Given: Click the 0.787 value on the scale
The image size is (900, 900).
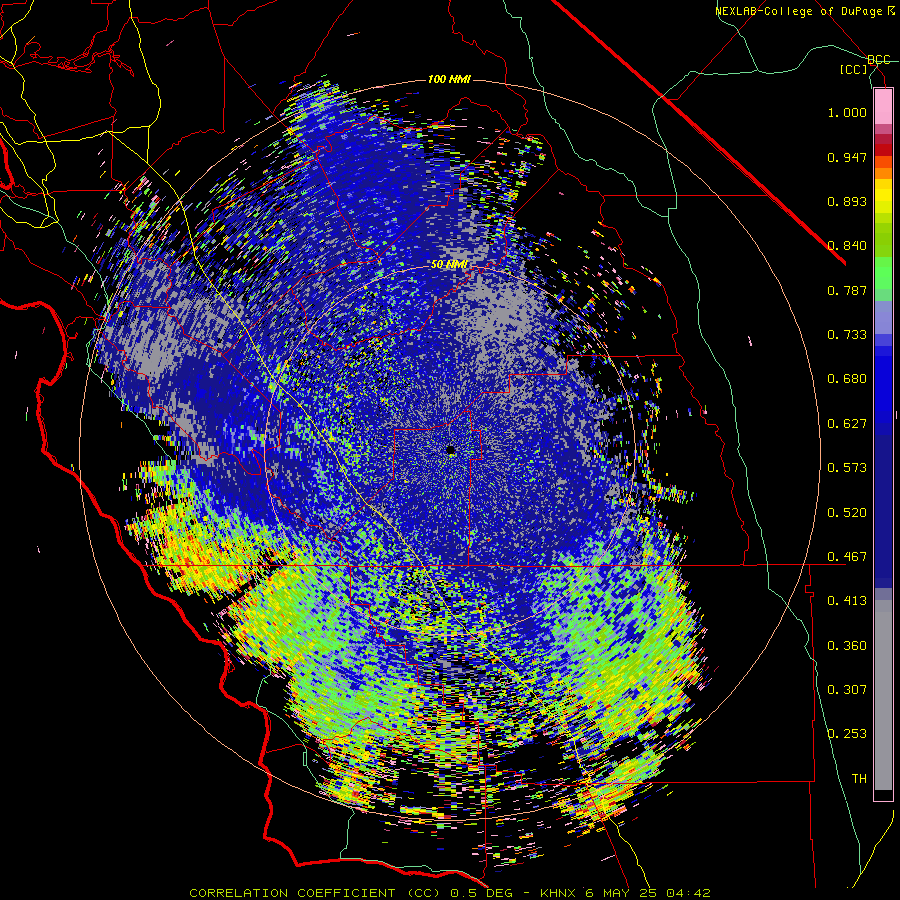Looking at the screenshot, I should 847,290.
